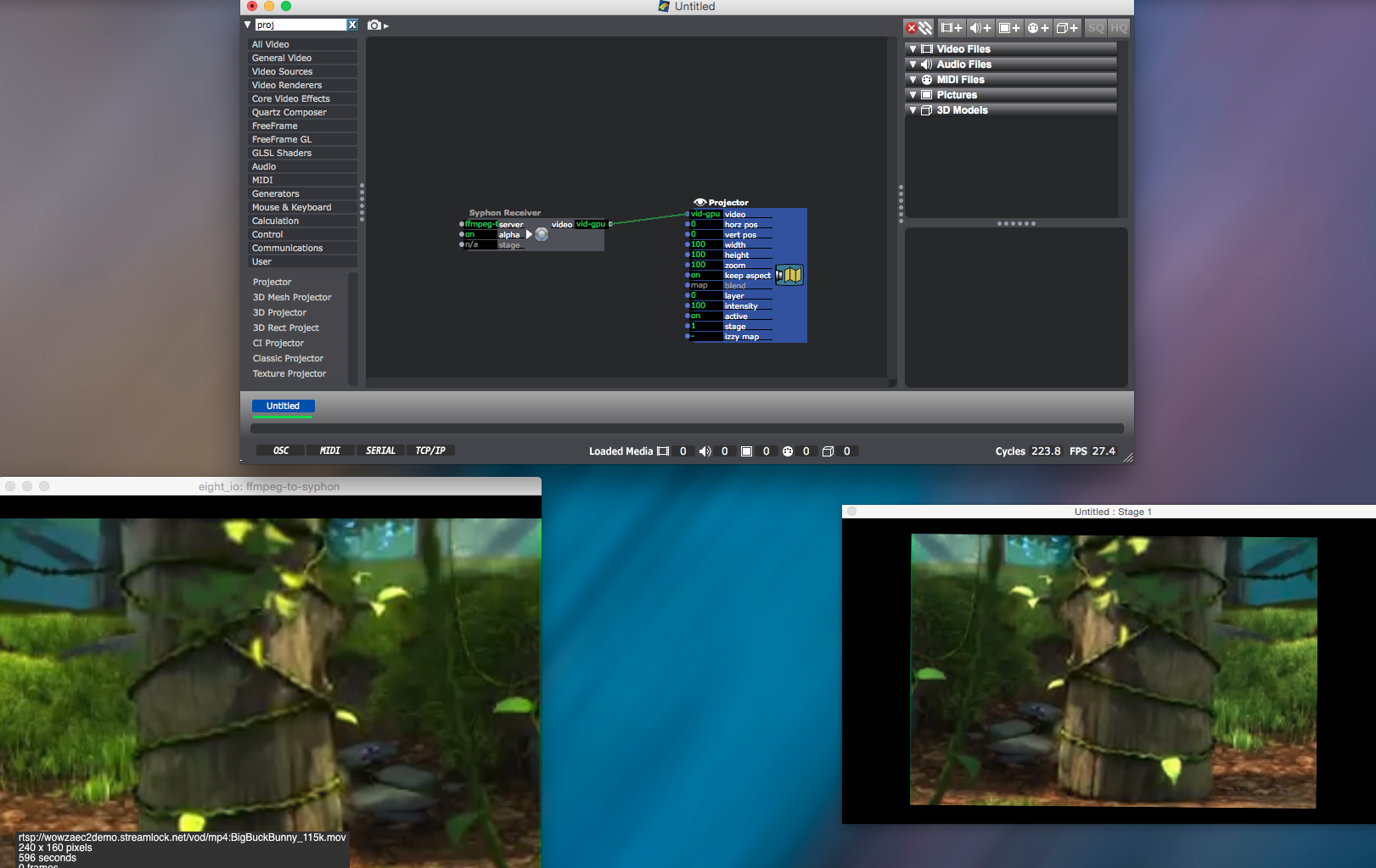The width and height of the screenshot is (1376, 868).
Task: Select the Video Sources category
Action: tap(302, 71)
